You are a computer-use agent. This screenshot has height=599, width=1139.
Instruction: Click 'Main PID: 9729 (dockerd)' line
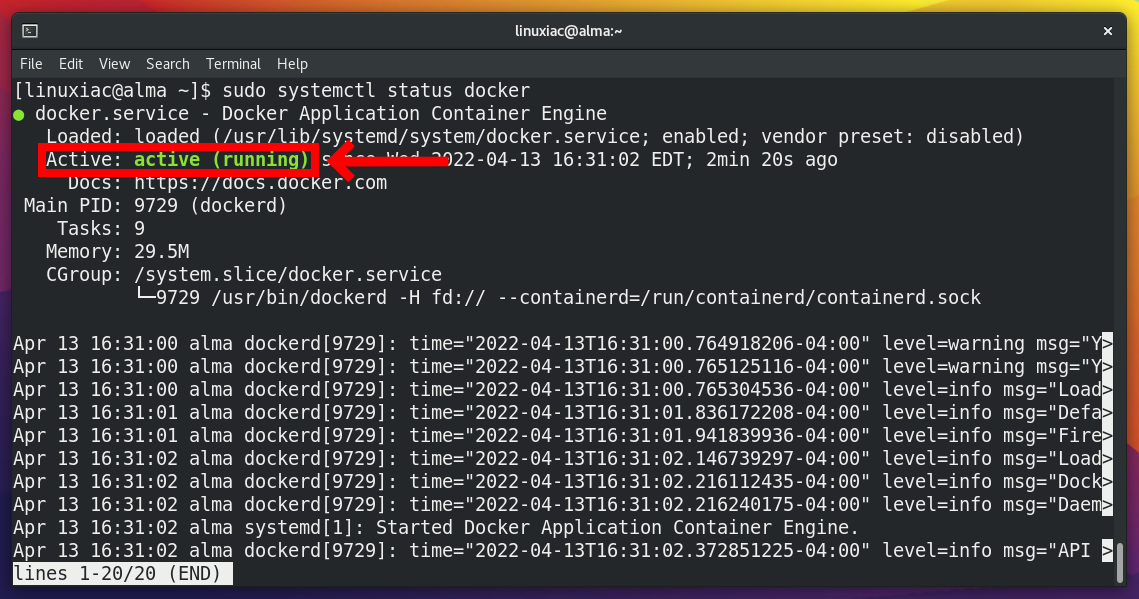pos(155,205)
